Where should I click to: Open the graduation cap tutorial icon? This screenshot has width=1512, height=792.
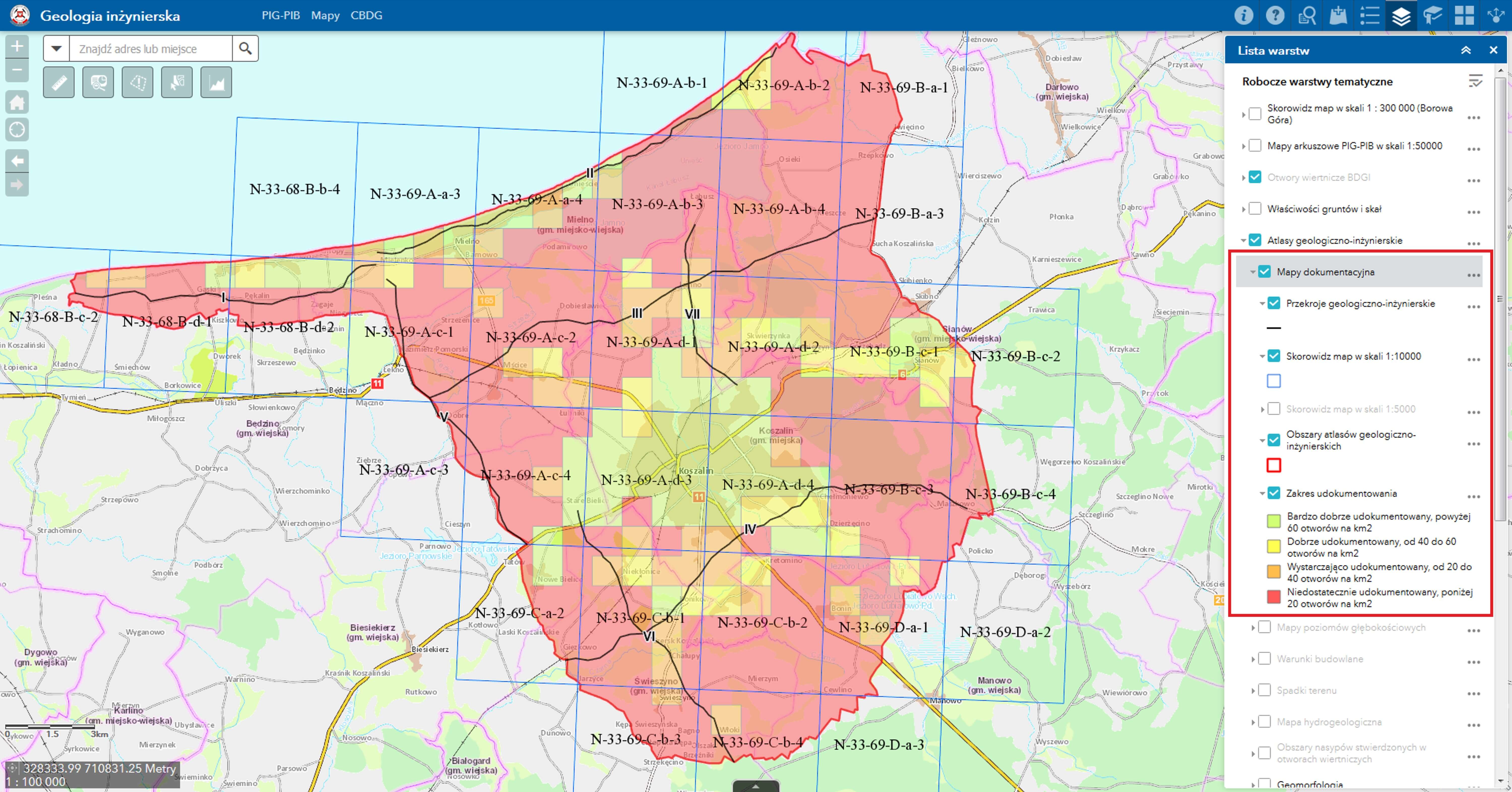coord(1433,15)
